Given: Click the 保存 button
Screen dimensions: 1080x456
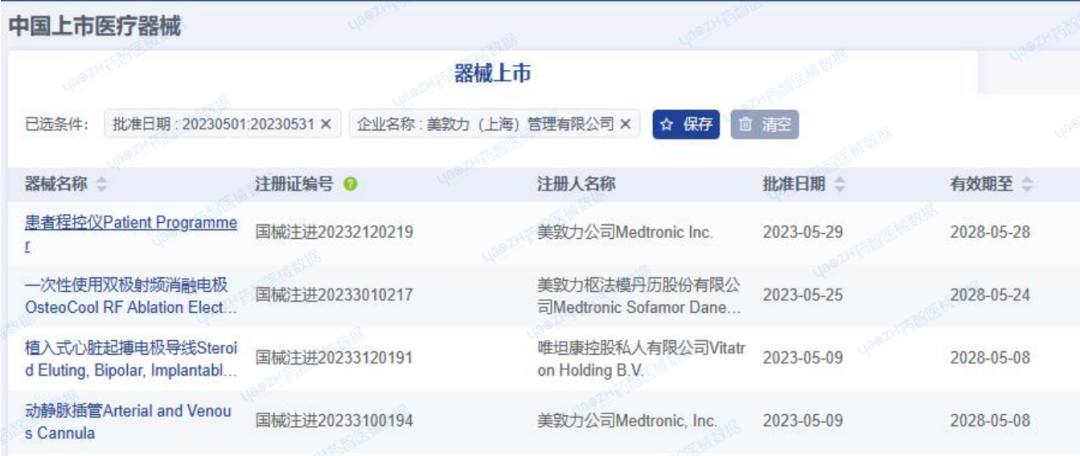Looking at the screenshot, I should [686, 125].
